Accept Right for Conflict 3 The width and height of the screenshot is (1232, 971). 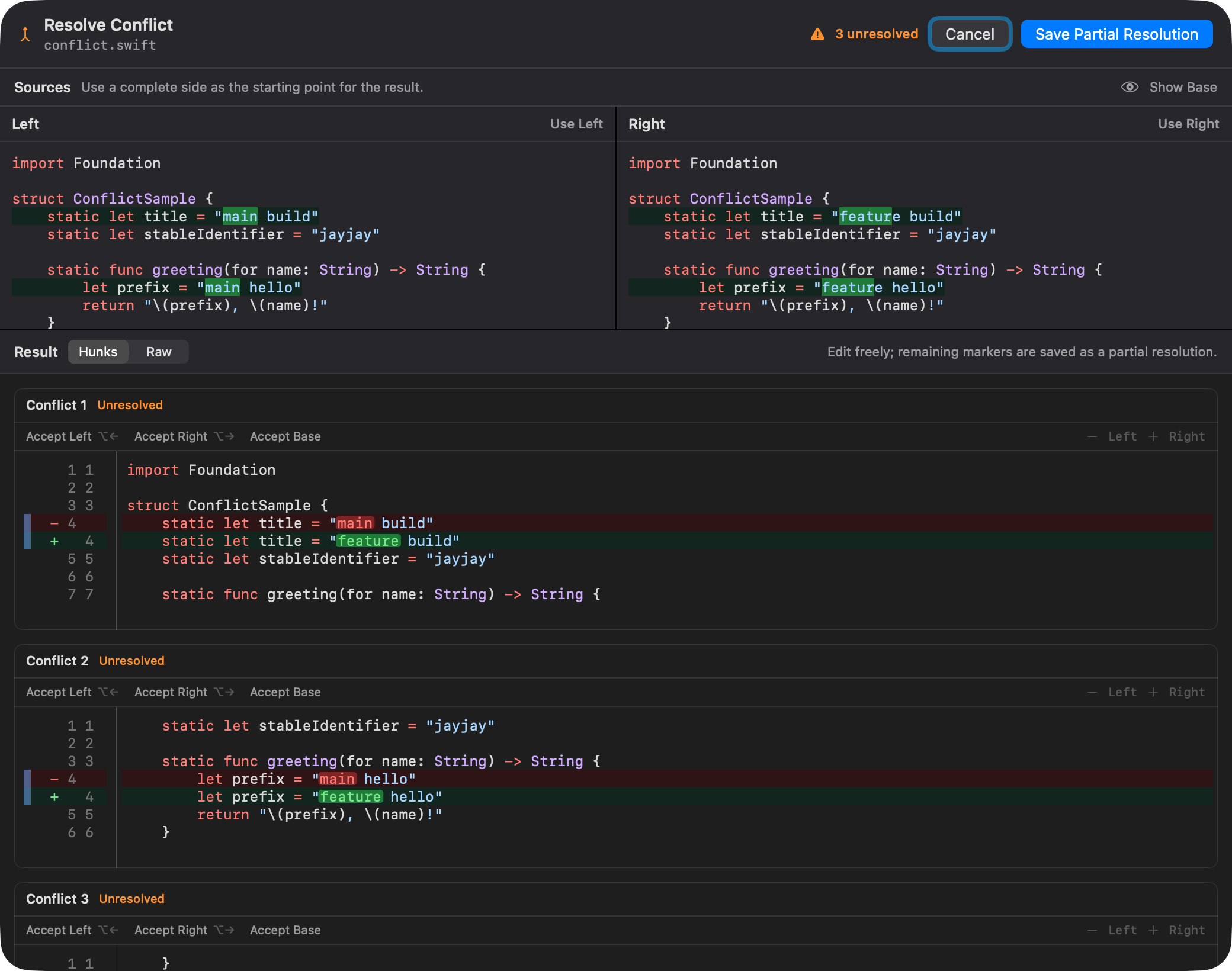(184, 930)
